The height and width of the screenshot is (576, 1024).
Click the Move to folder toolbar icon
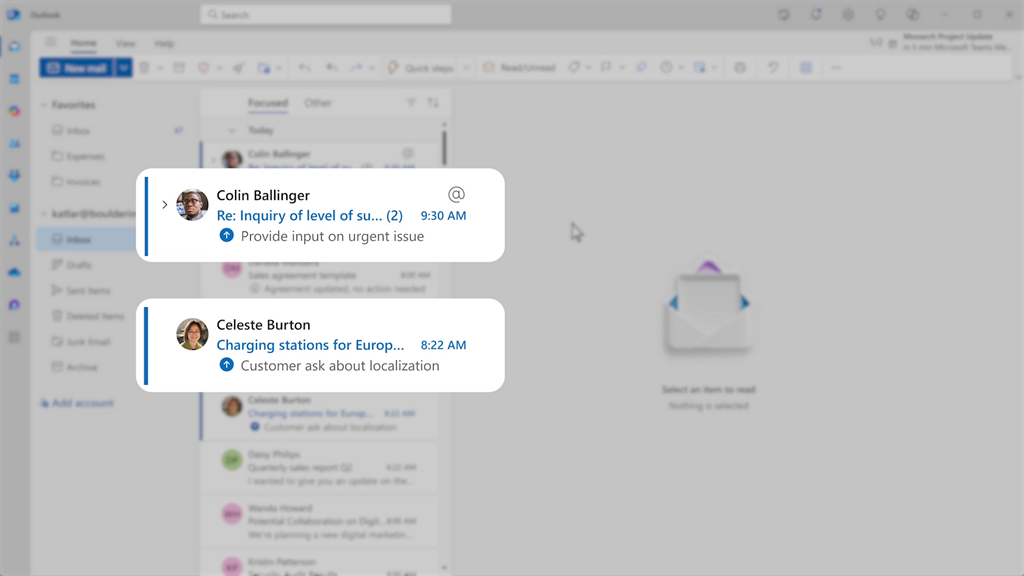click(264, 67)
